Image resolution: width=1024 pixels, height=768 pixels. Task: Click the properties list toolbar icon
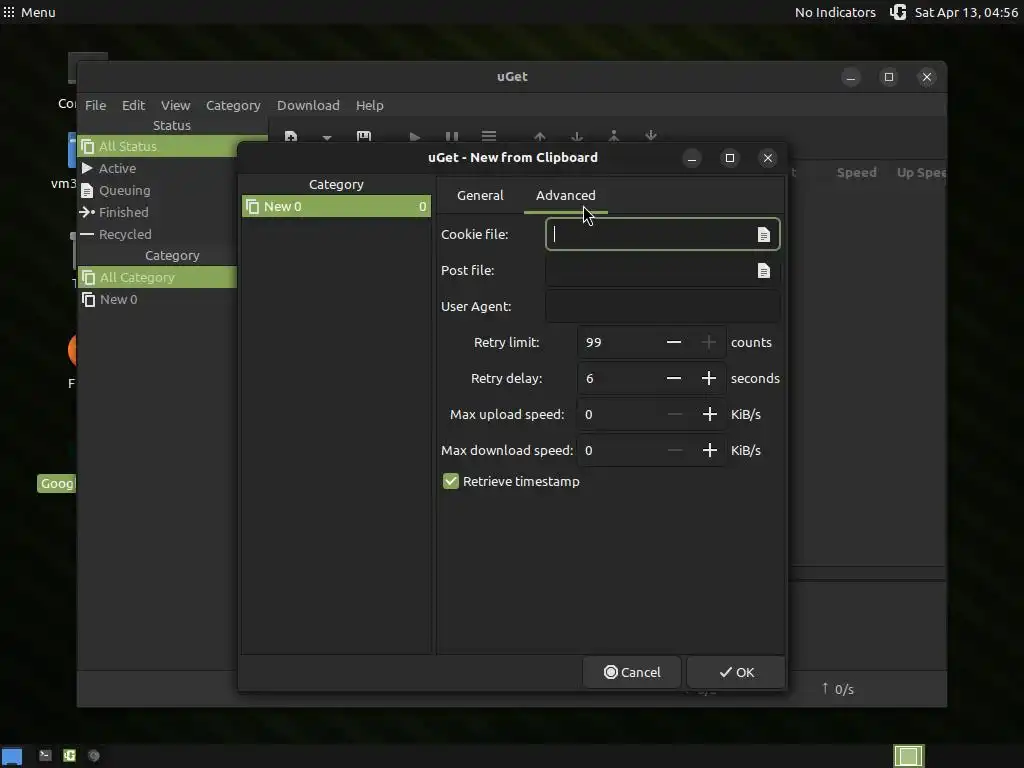click(x=488, y=136)
